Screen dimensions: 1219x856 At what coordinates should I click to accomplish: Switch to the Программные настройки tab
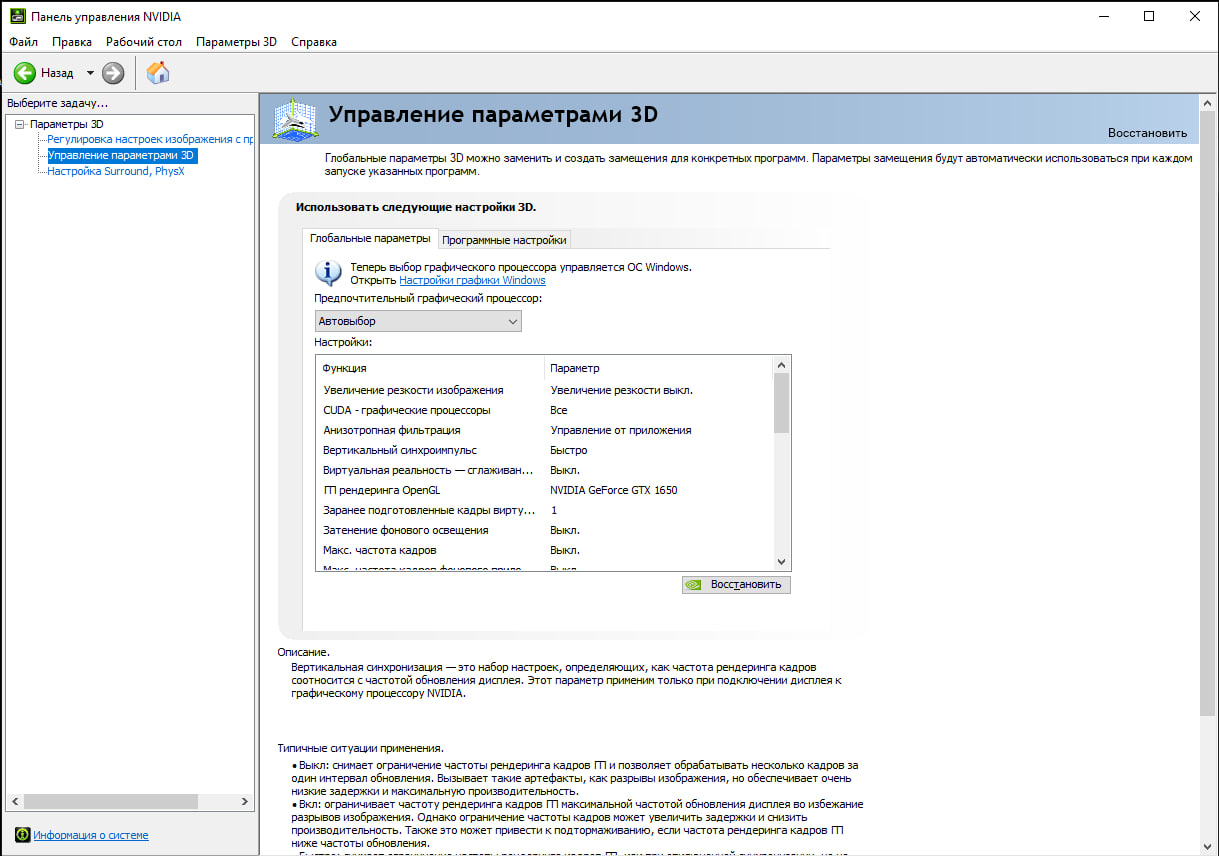(x=505, y=240)
